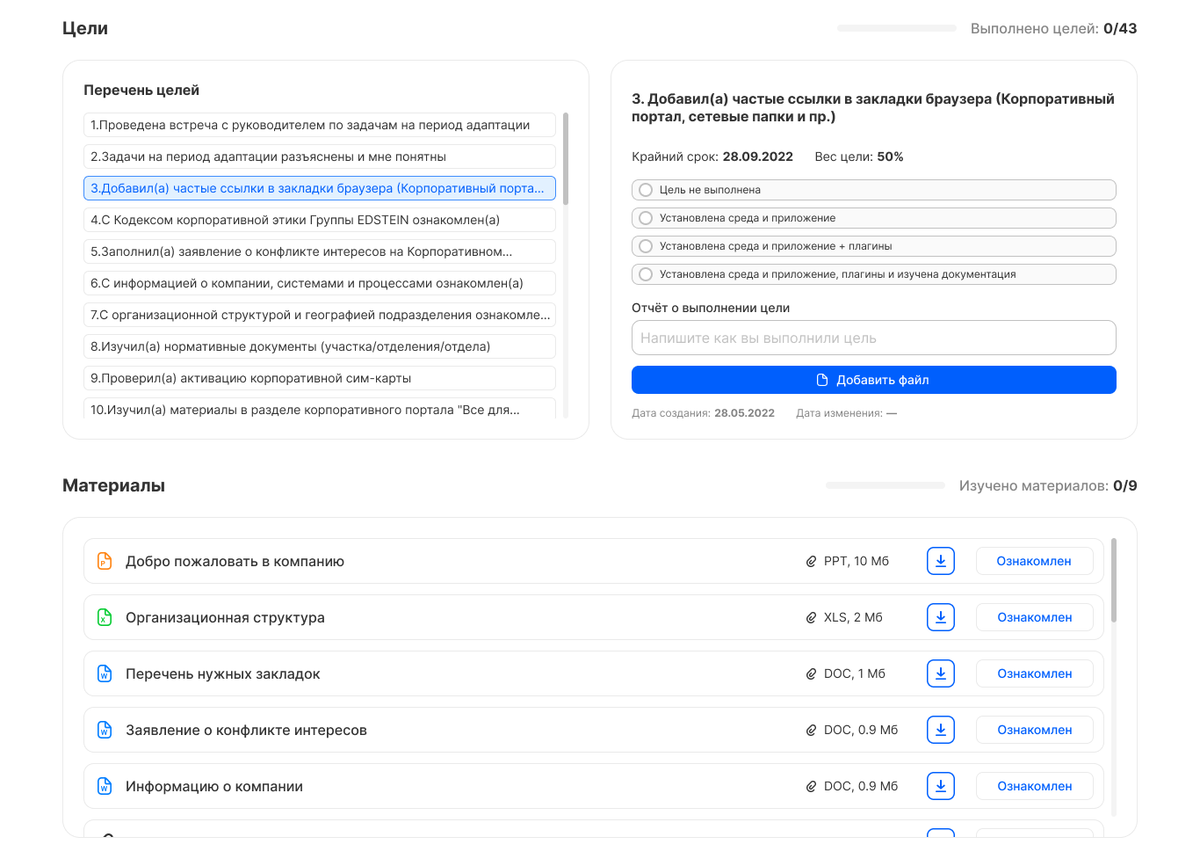Click deadline text '28.09.2022'

pos(758,157)
